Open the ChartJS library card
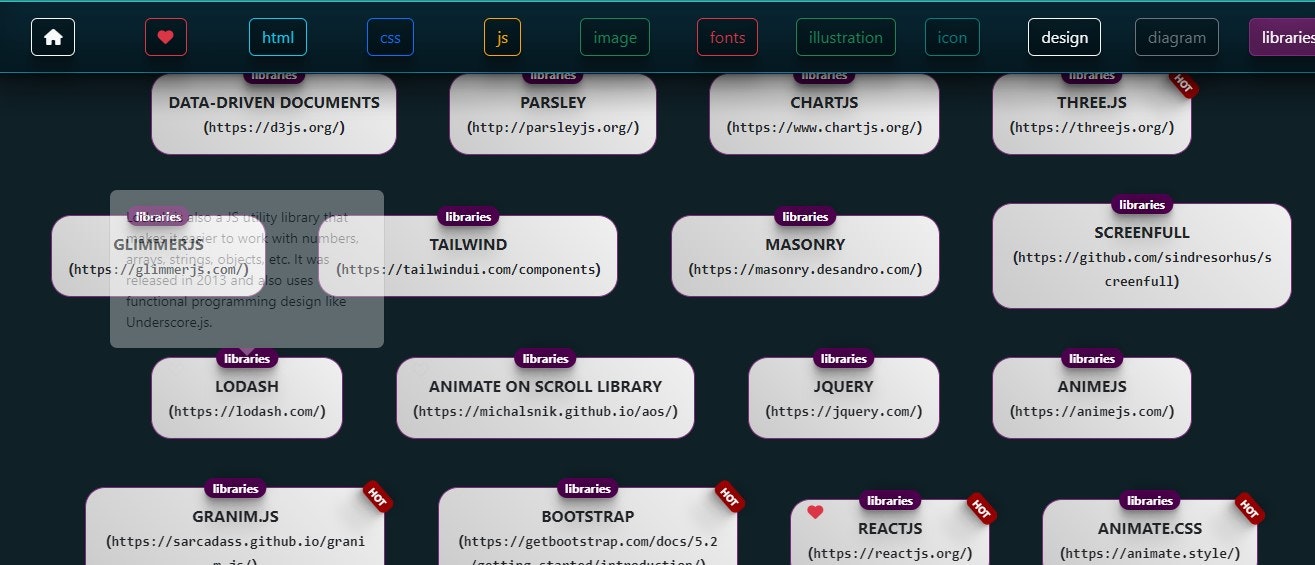 pos(824,114)
